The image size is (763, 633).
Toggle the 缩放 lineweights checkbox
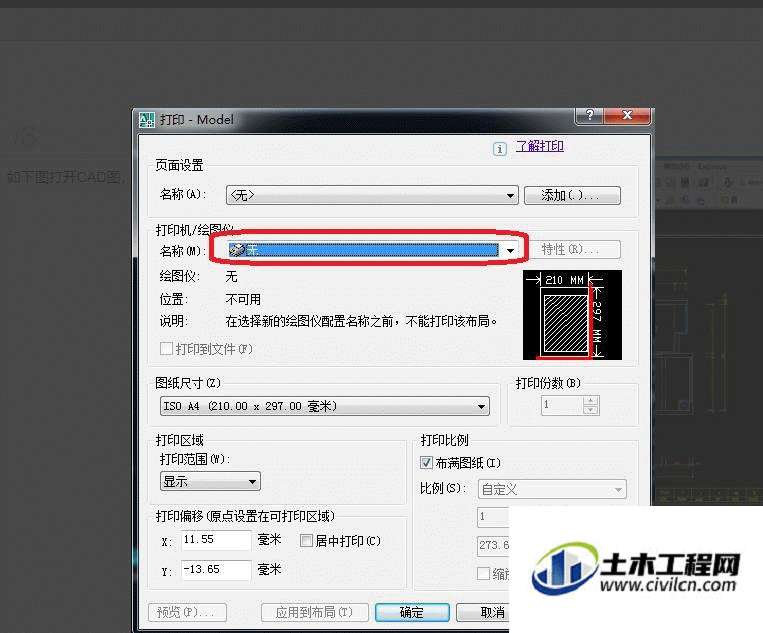(483, 573)
